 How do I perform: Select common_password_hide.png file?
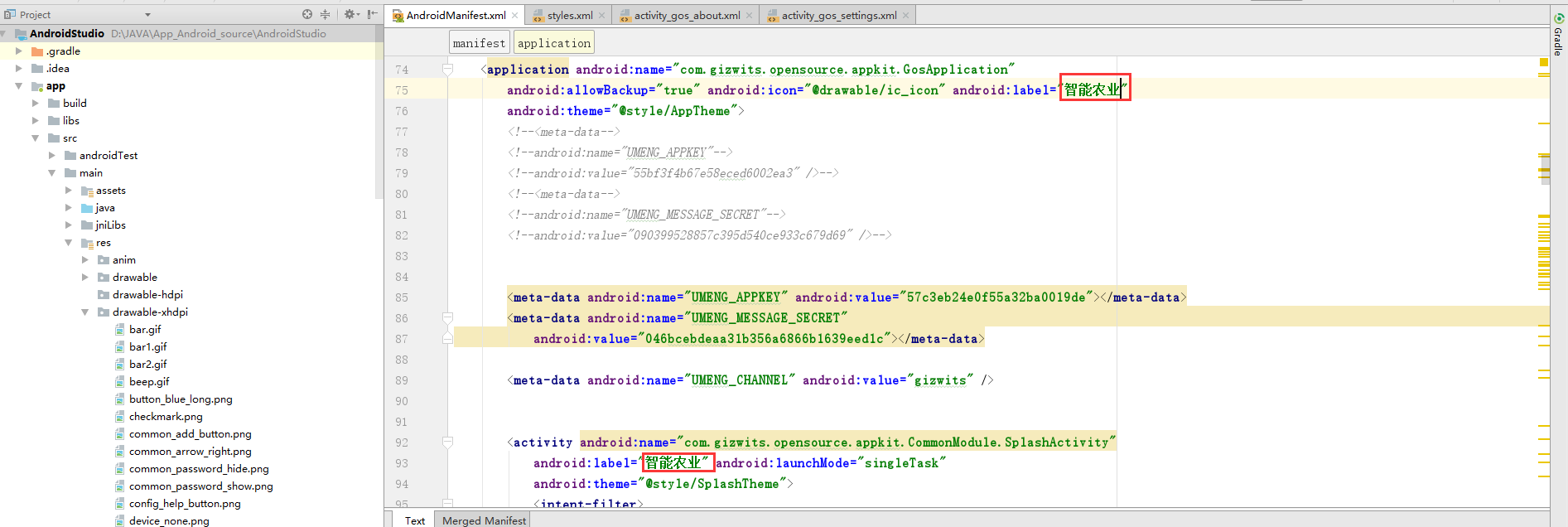pyautogui.click(x=199, y=469)
